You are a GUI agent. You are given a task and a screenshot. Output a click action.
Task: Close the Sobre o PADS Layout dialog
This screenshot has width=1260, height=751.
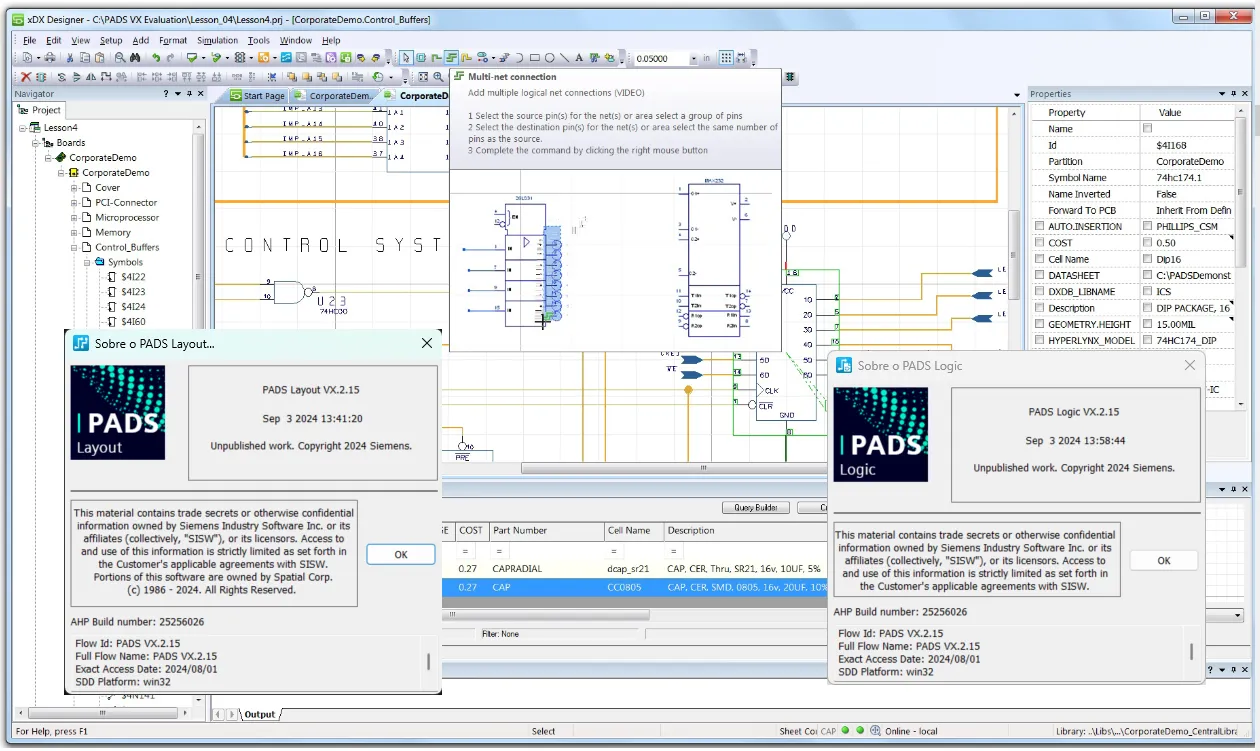[427, 343]
